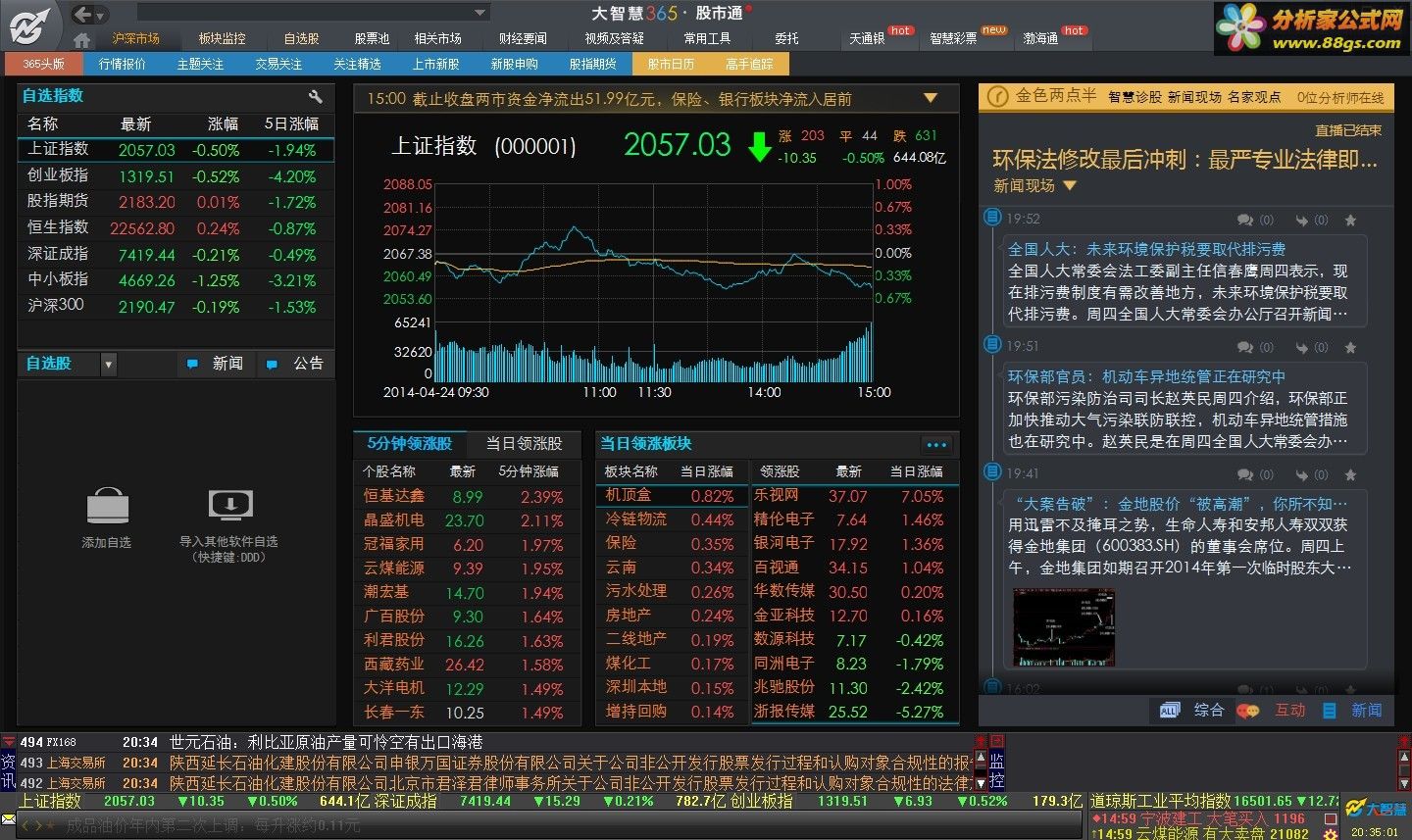Viewport: 1412px width, 840px height.
Task: Click the three-dot more button on 当日领涨板块
Action: click(936, 444)
